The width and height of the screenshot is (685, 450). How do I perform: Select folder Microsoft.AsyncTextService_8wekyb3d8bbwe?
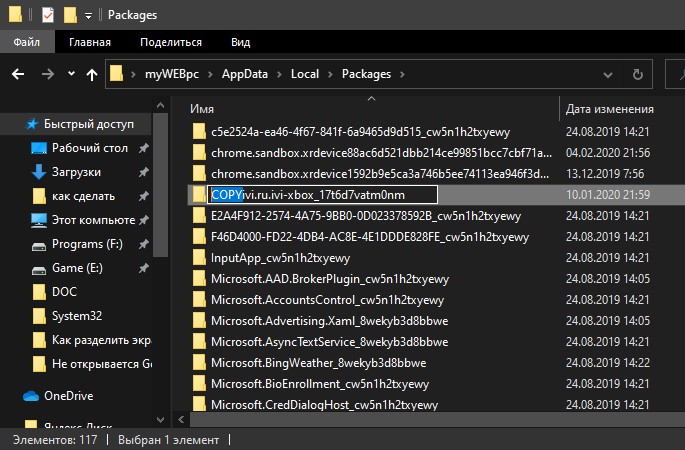(x=329, y=342)
